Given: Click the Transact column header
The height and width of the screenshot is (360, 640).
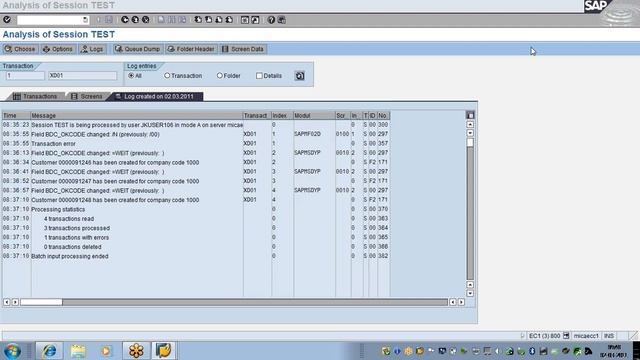Looking at the screenshot, I should (x=257, y=116).
